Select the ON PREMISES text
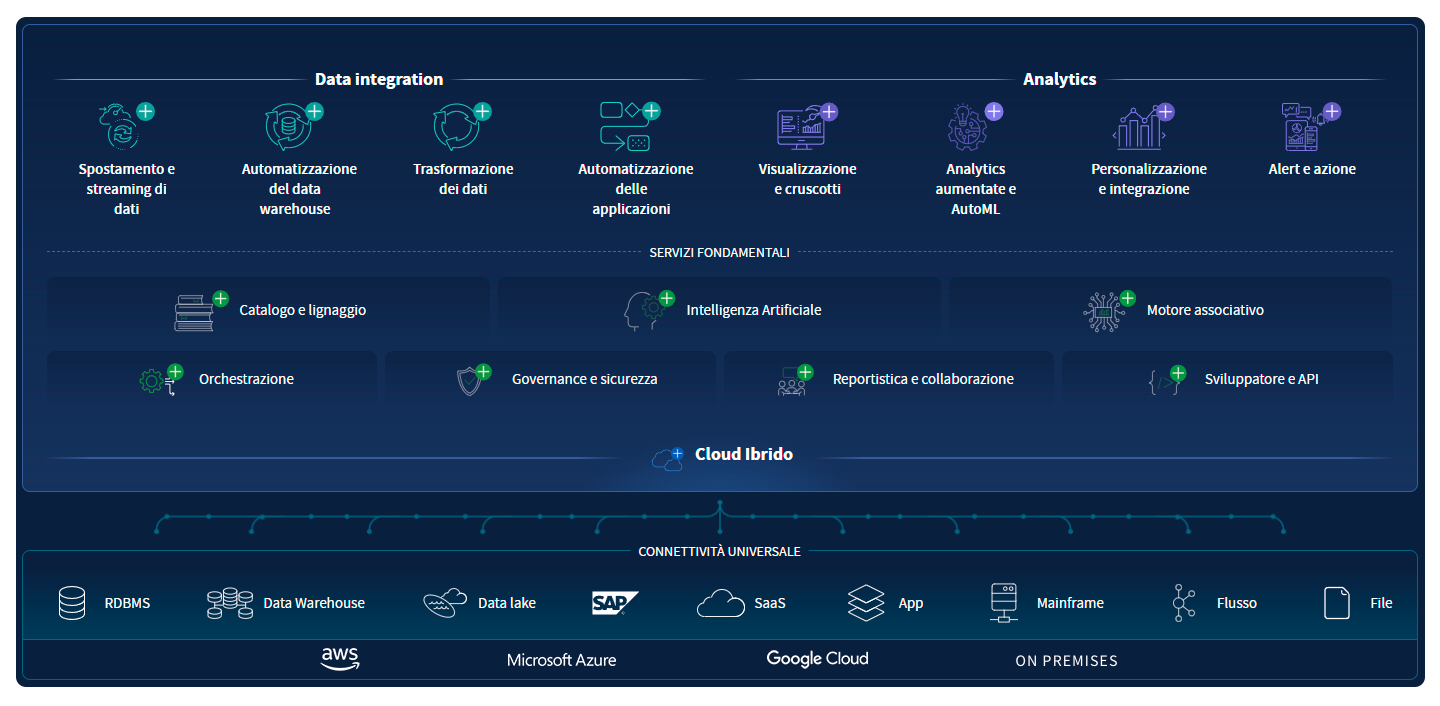 (1066, 661)
